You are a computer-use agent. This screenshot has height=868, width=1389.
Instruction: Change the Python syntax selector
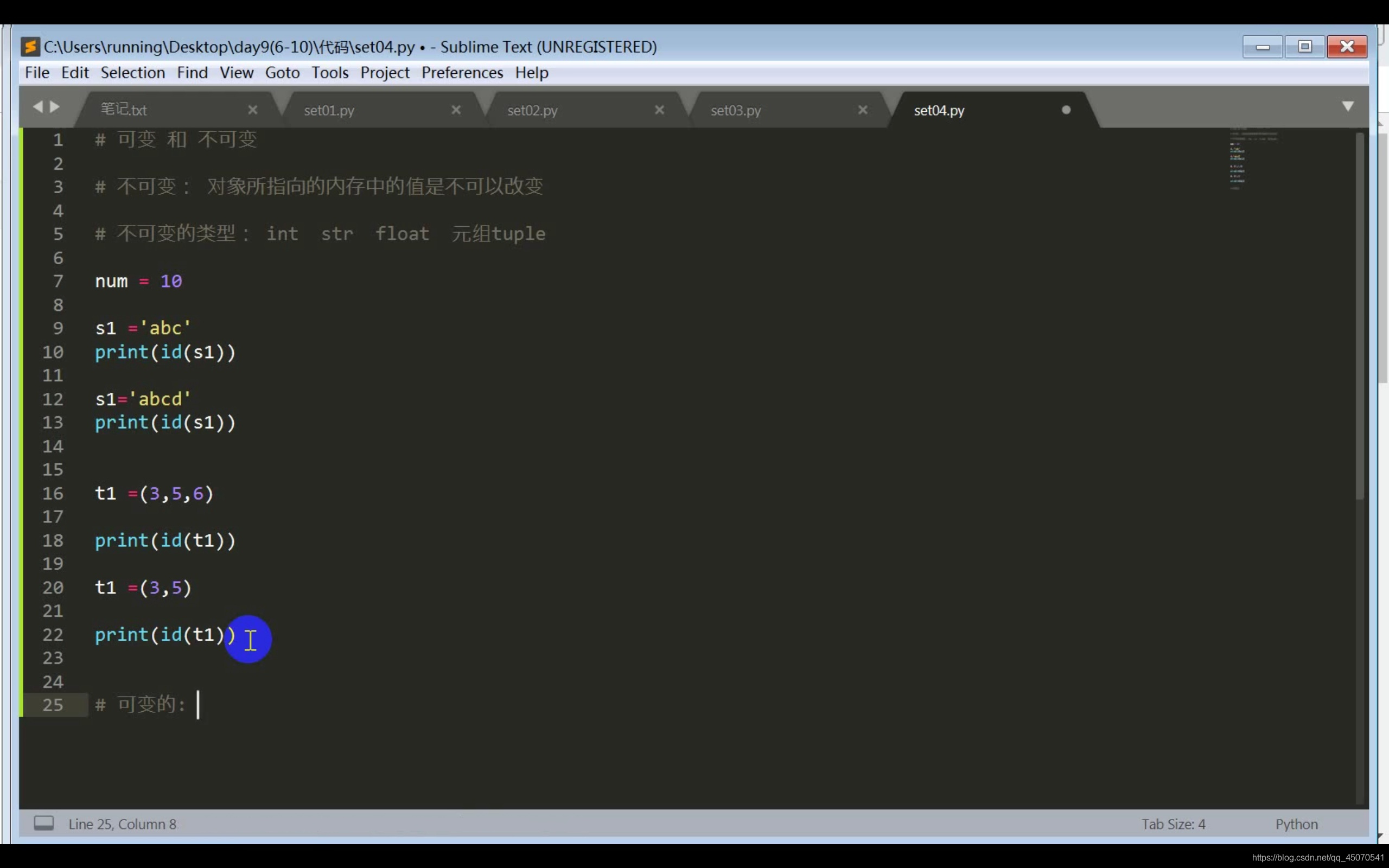click(1296, 825)
